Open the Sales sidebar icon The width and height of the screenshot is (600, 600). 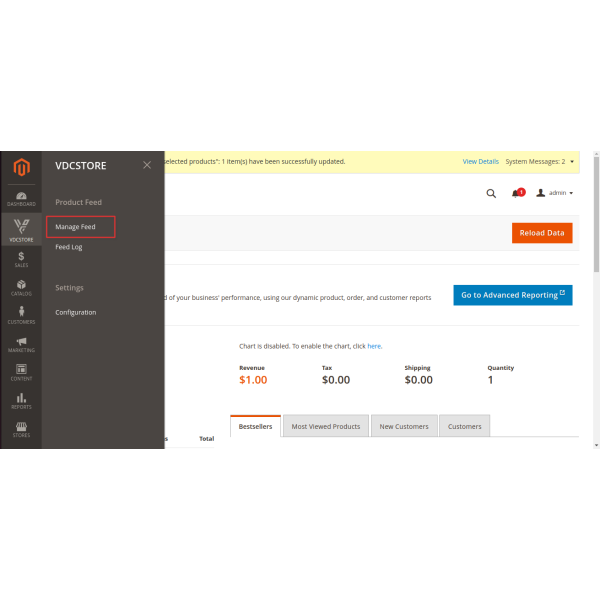tap(20, 259)
